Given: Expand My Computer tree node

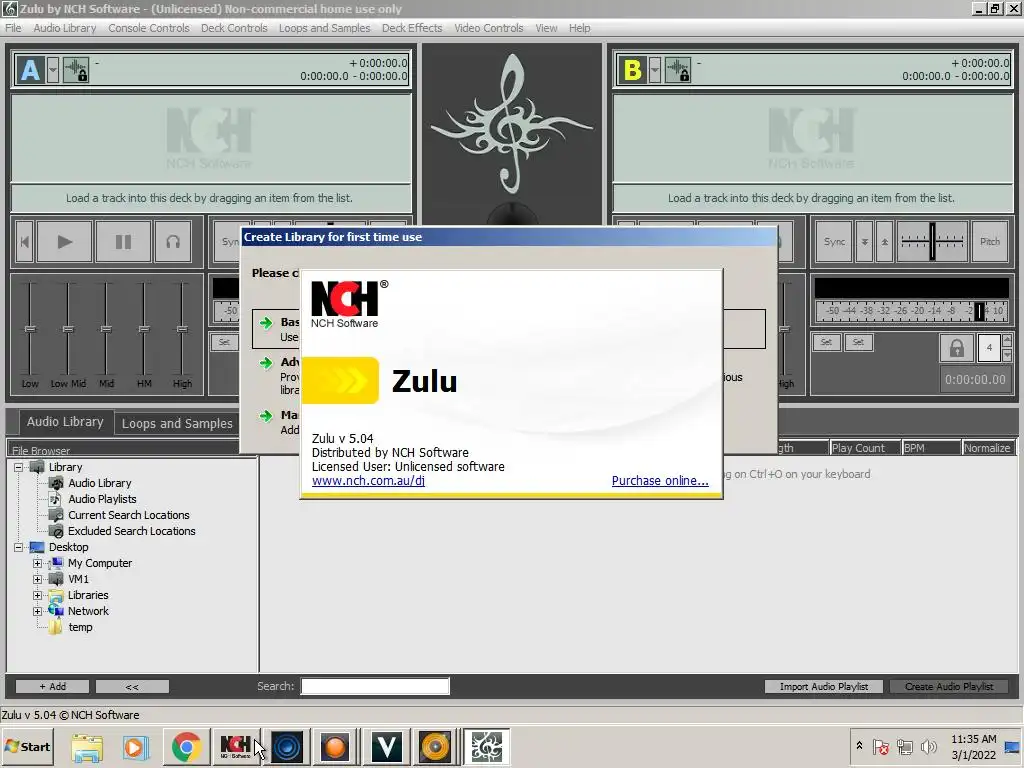Looking at the screenshot, I should pos(37,563).
